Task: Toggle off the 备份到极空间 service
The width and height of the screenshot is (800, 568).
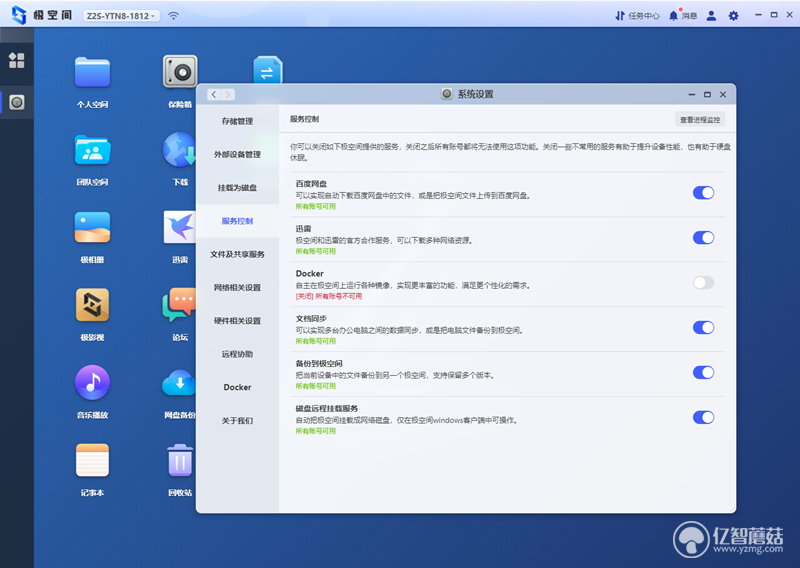Action: 703,373
